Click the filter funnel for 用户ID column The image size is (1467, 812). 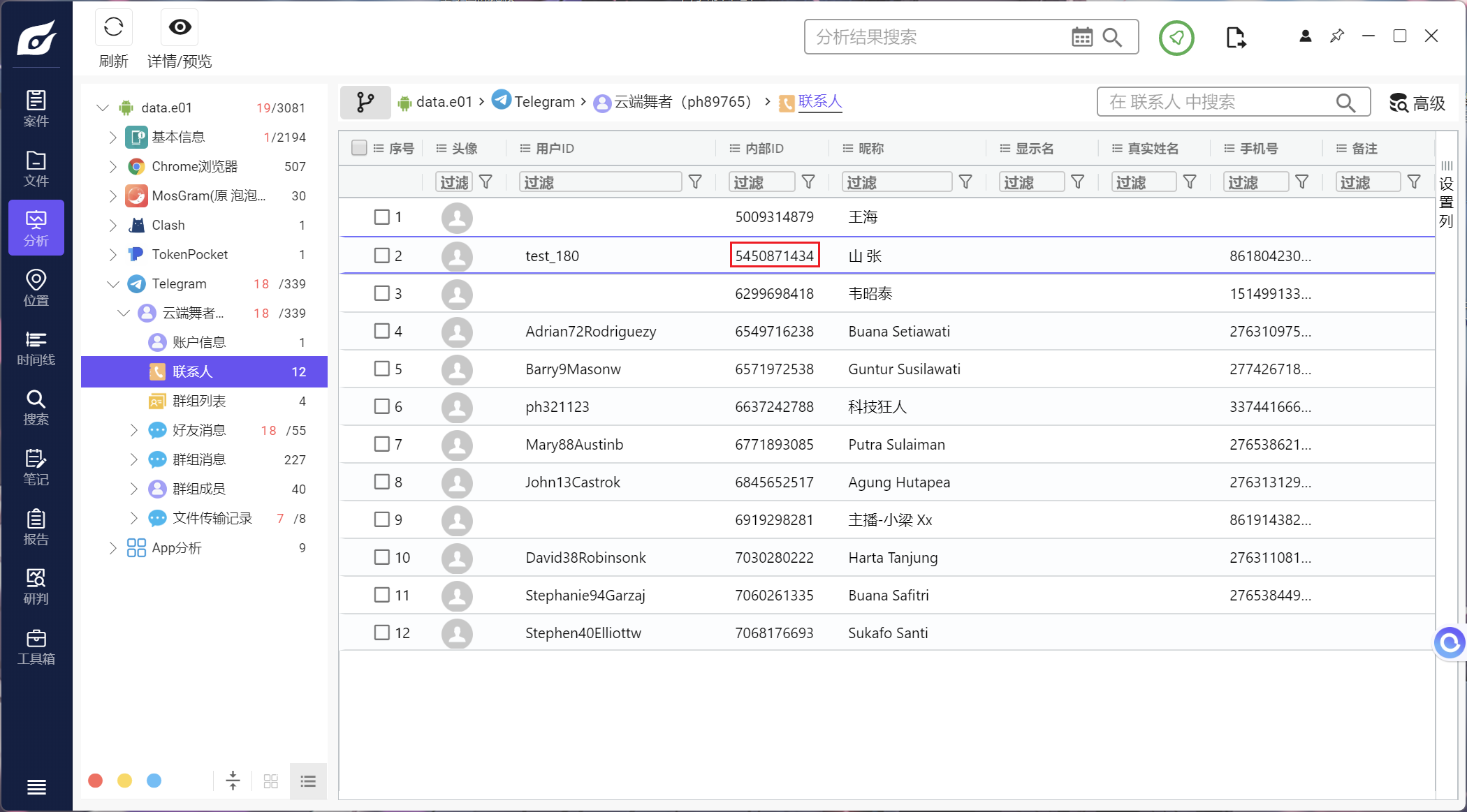(695, 182)
